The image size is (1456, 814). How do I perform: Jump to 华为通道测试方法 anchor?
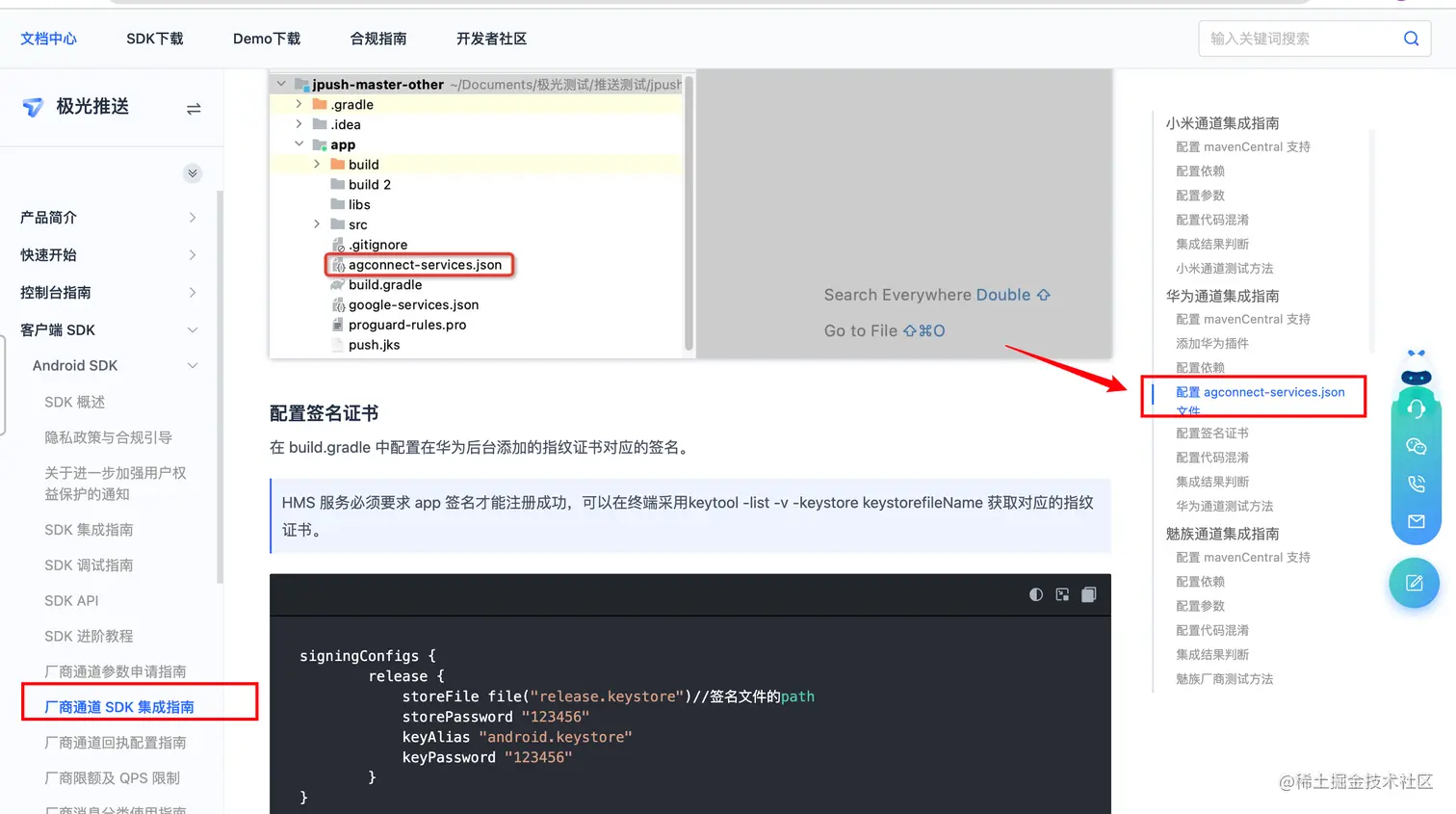point(1224,507)
